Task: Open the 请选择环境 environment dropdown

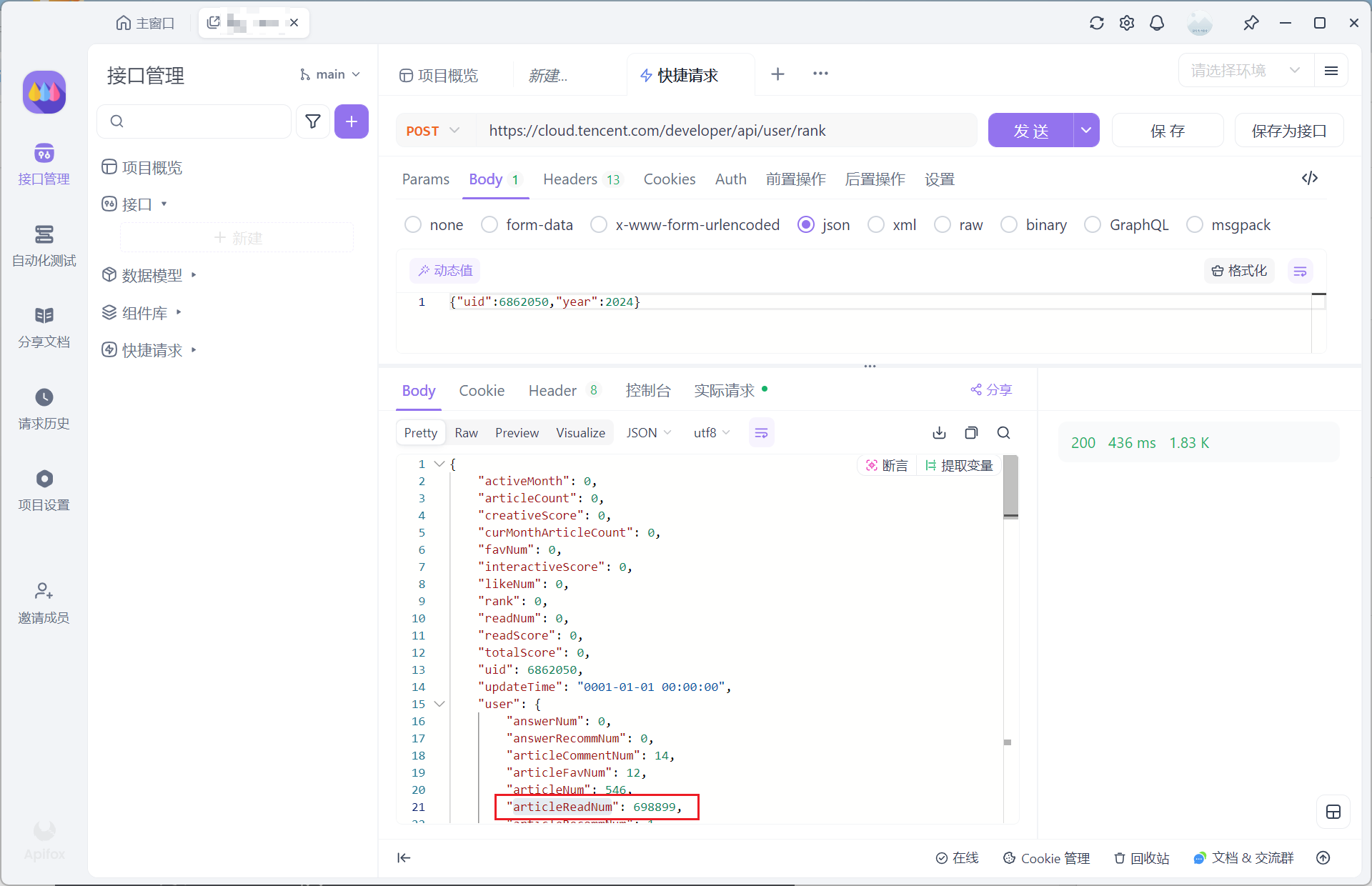Action: tap(1245, 71)
